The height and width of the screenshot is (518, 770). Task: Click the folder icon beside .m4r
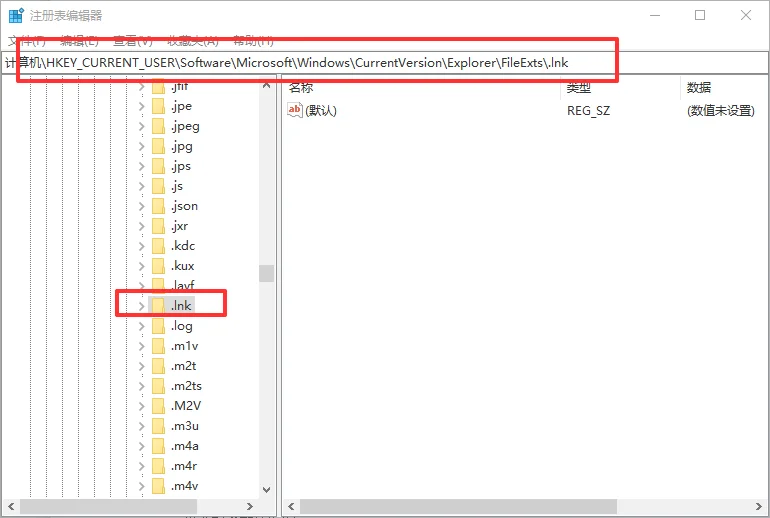click(158, 466)
